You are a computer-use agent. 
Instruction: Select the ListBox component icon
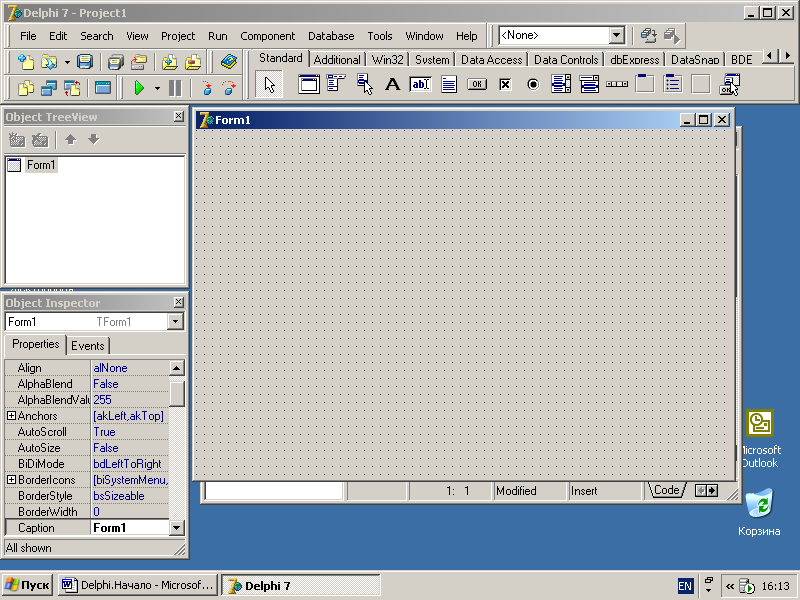561,84
